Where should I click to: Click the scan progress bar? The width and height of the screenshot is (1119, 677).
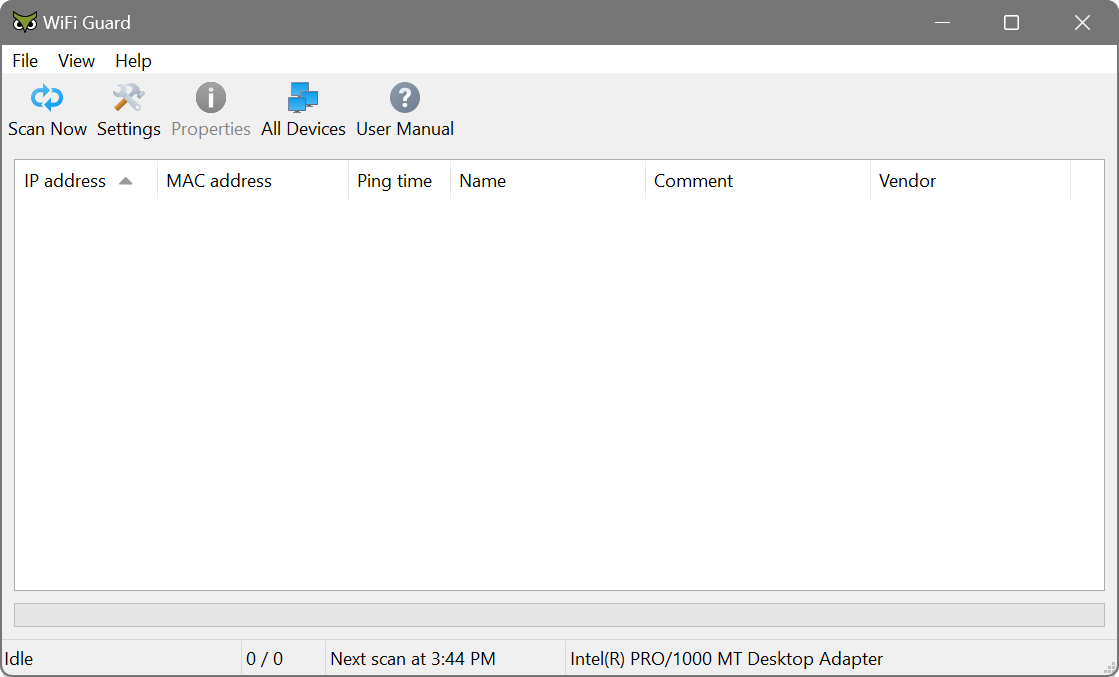[x=560, y=615]
